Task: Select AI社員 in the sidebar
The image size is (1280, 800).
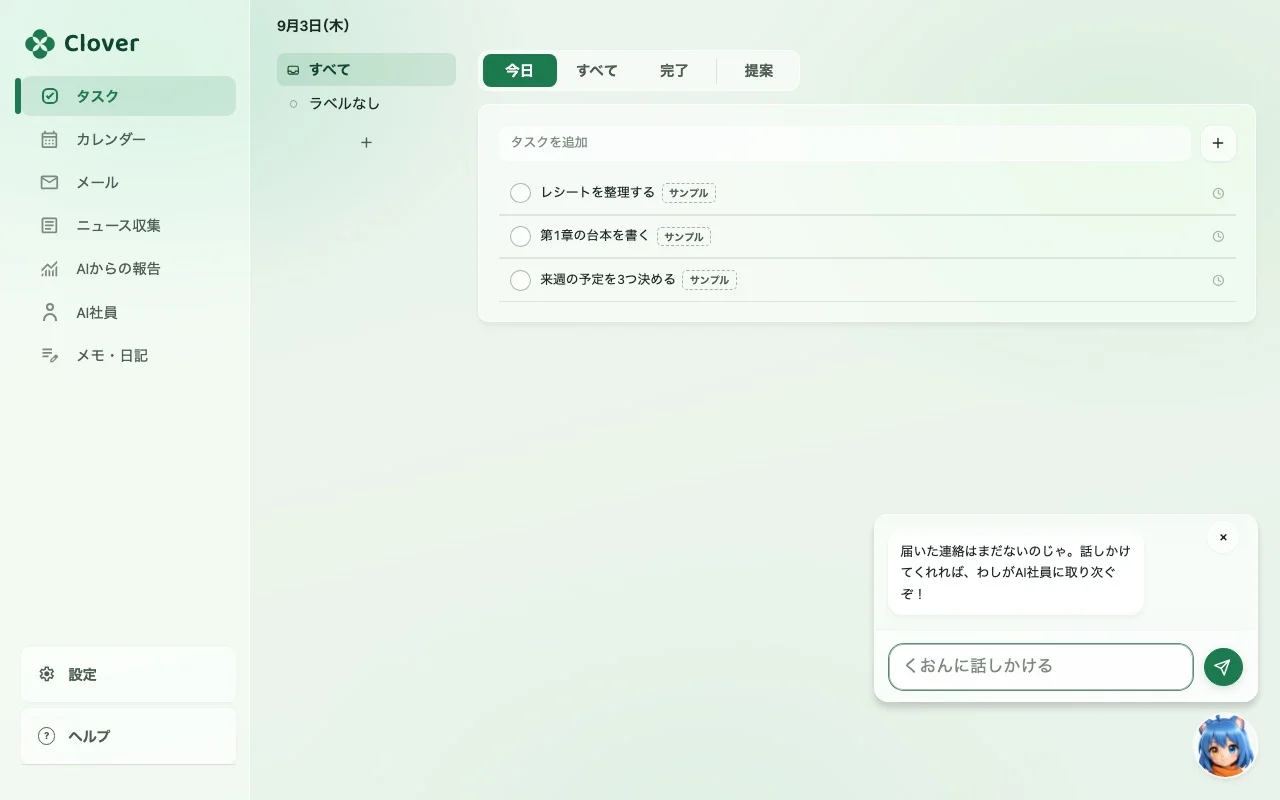Action: point(128,312)
